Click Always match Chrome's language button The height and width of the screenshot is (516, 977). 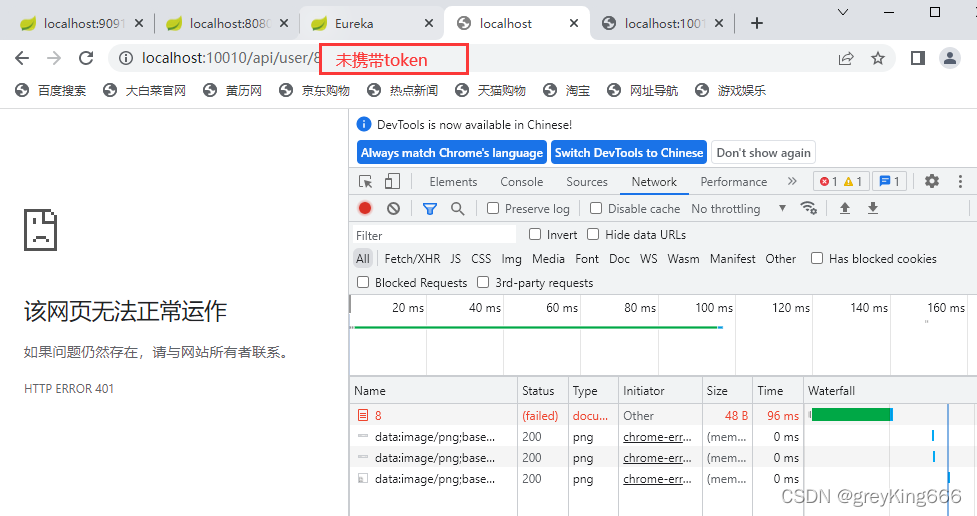point(452,153)
